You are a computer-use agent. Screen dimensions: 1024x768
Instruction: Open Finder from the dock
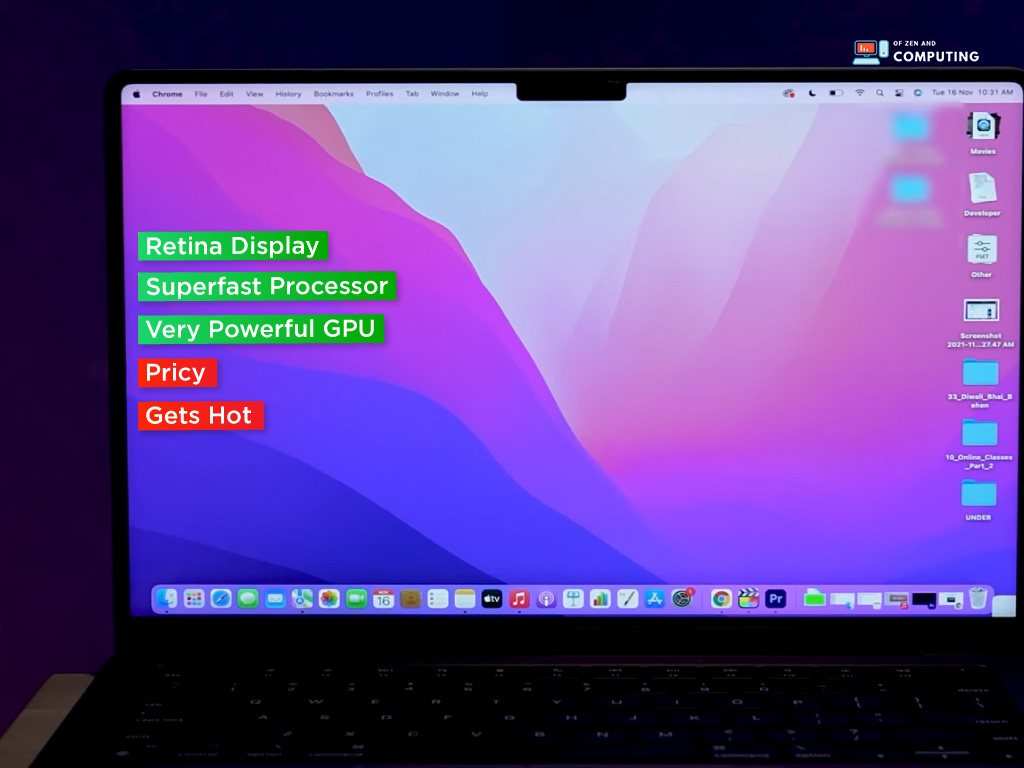(167, 598)
